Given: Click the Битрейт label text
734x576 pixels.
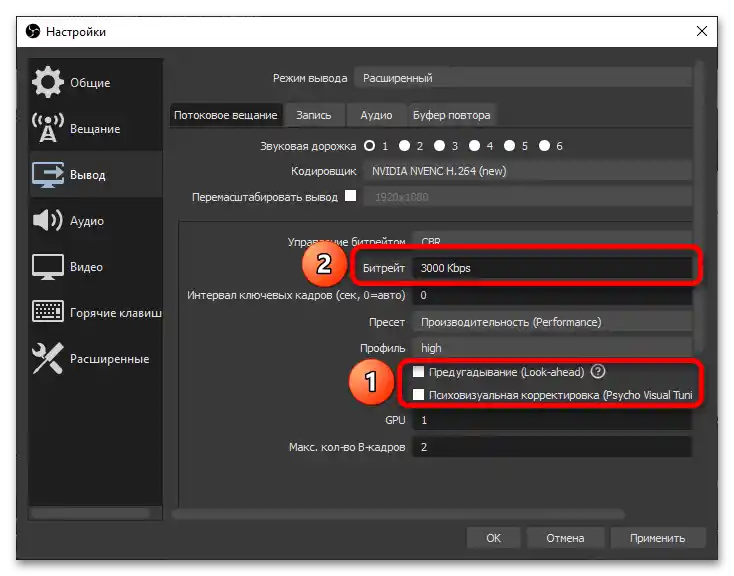Looking at the screenshot, I should click(384, 268).
